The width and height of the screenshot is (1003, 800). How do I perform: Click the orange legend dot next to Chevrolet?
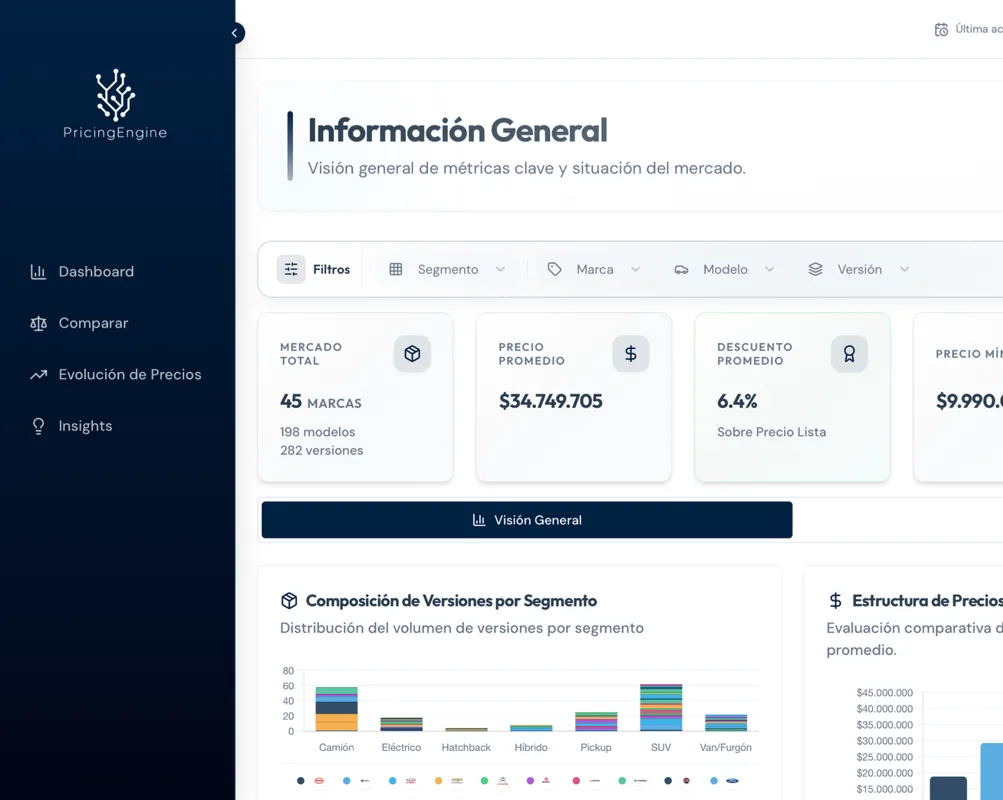pyautogui.click(x=438, y=781)
